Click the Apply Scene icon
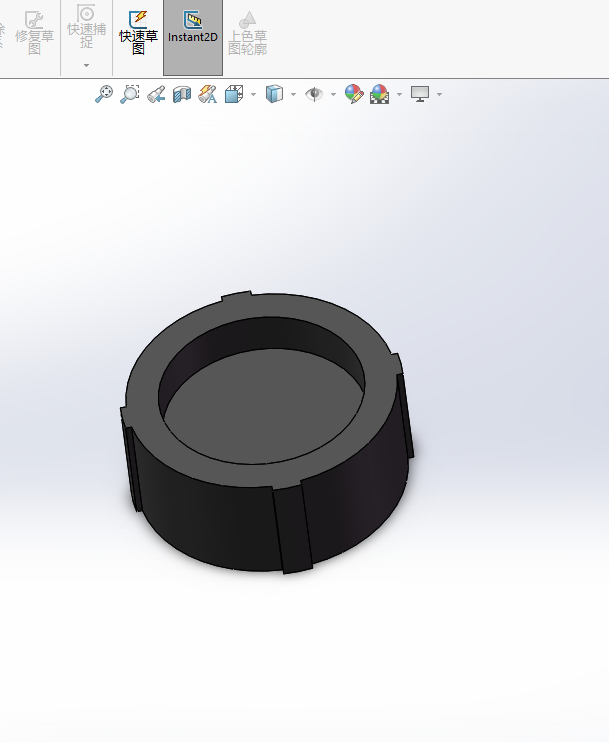 [380, 94]
